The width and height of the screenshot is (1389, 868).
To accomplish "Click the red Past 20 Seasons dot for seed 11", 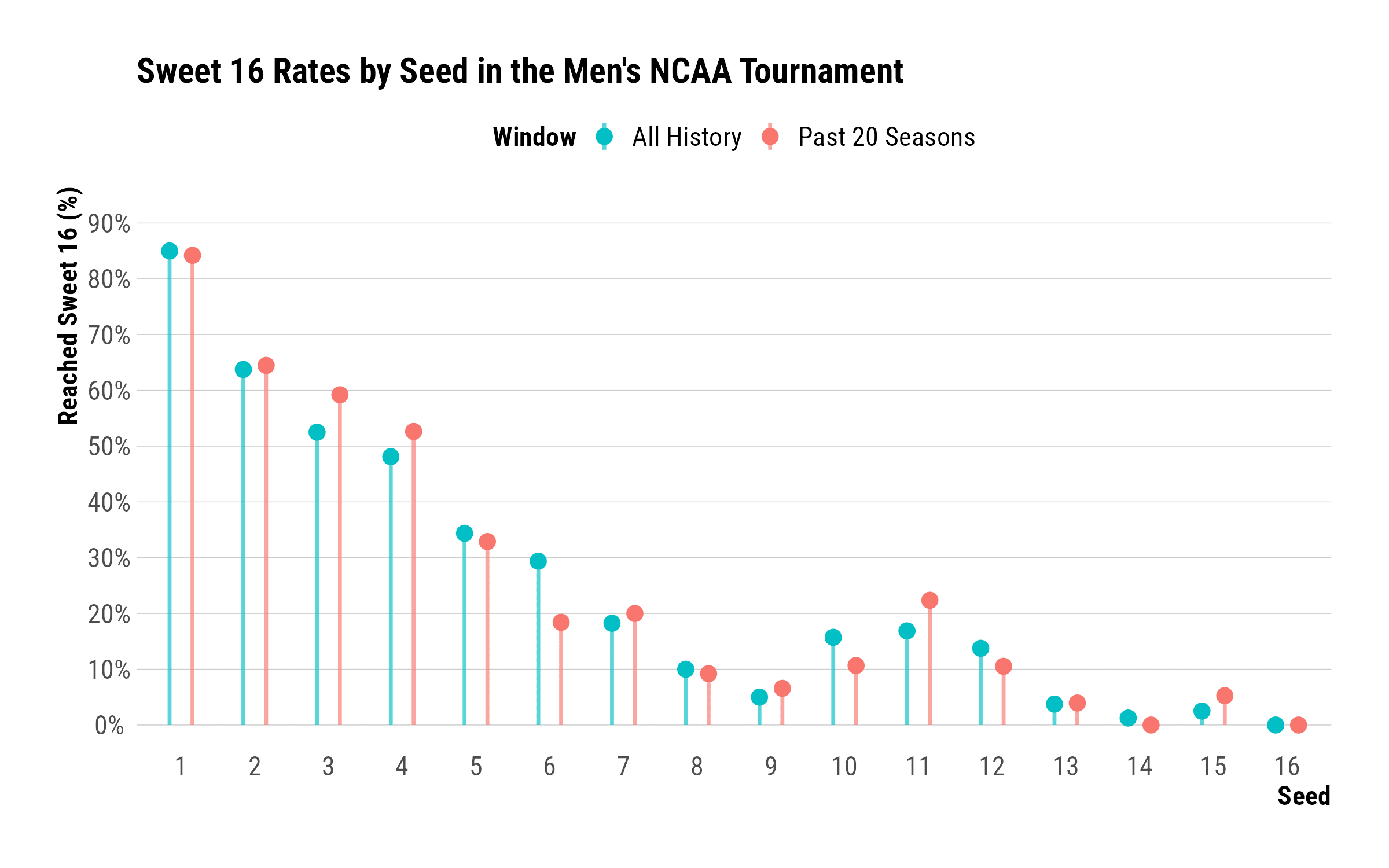I will 929,600.
